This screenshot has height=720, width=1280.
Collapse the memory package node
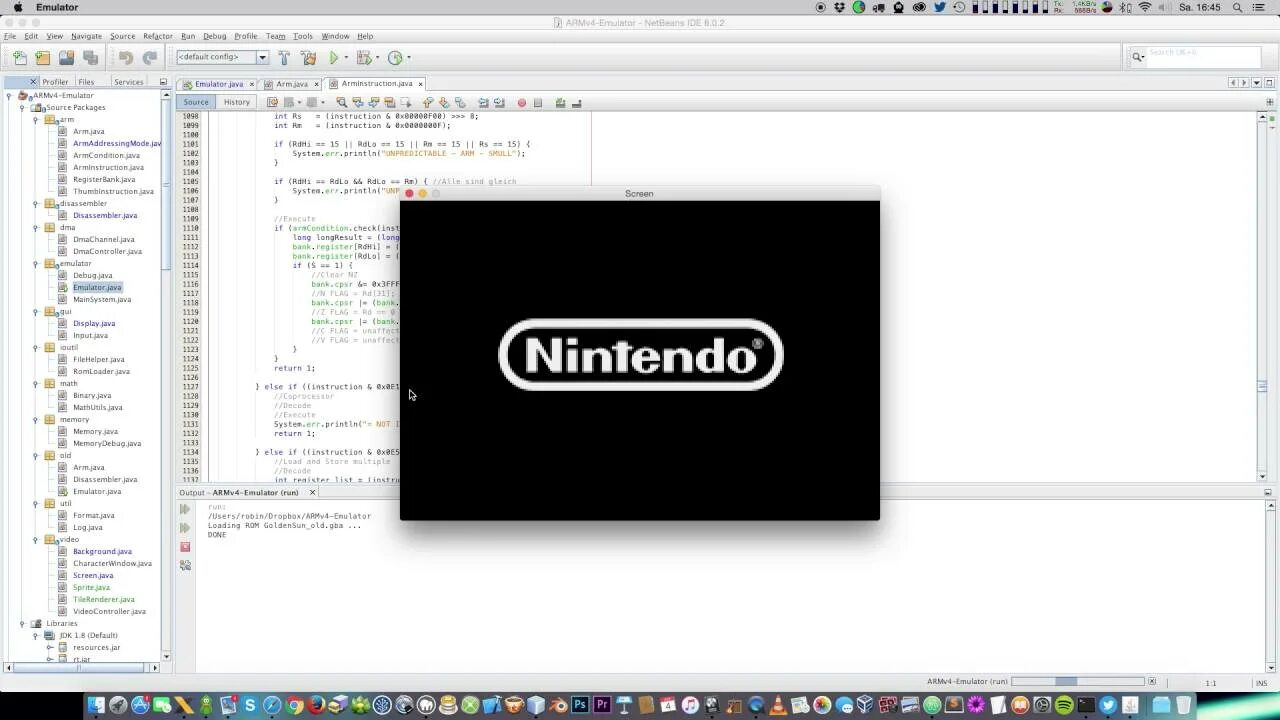click(36, 419)
